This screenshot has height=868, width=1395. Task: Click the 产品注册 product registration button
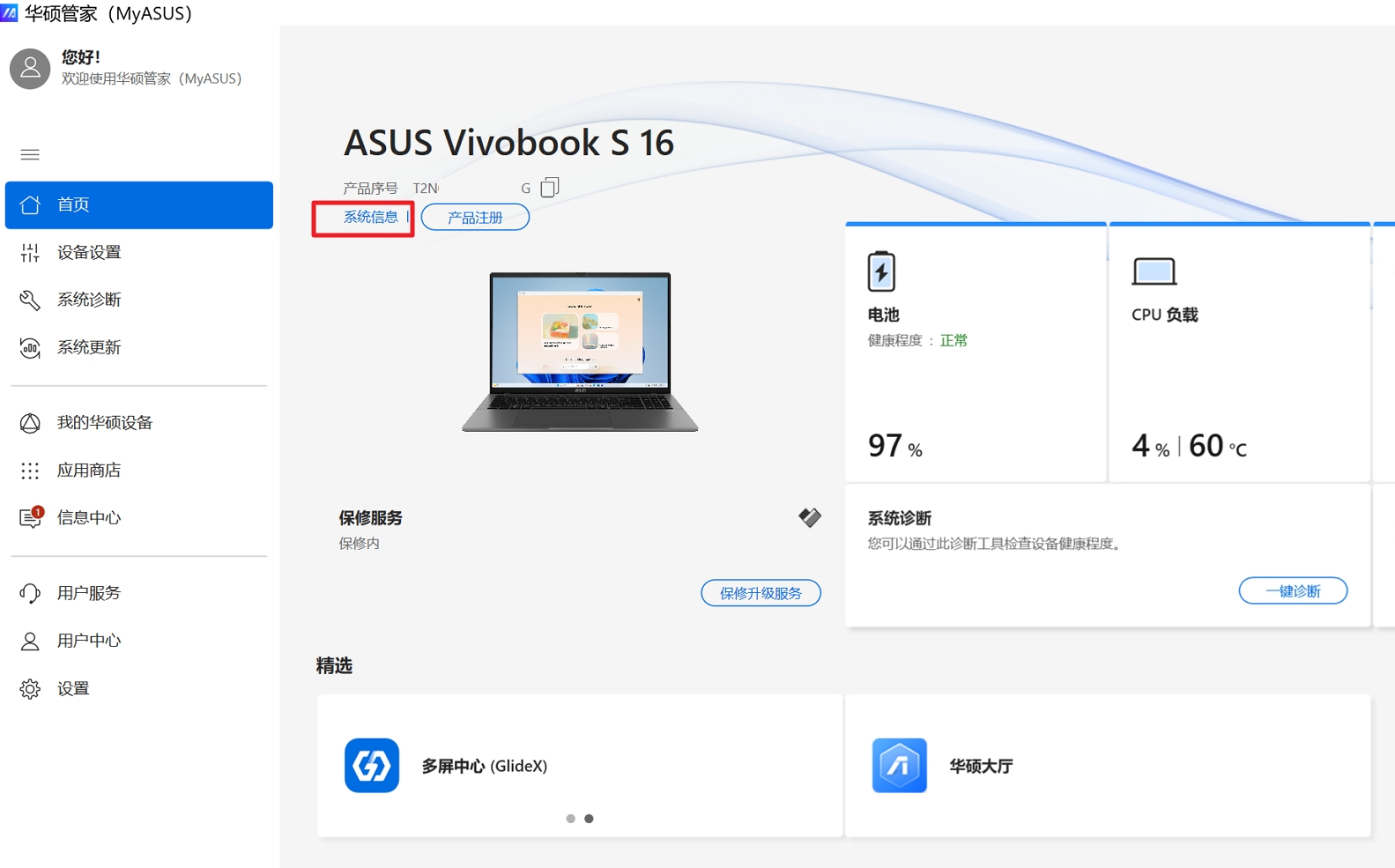tap(475, 217)
